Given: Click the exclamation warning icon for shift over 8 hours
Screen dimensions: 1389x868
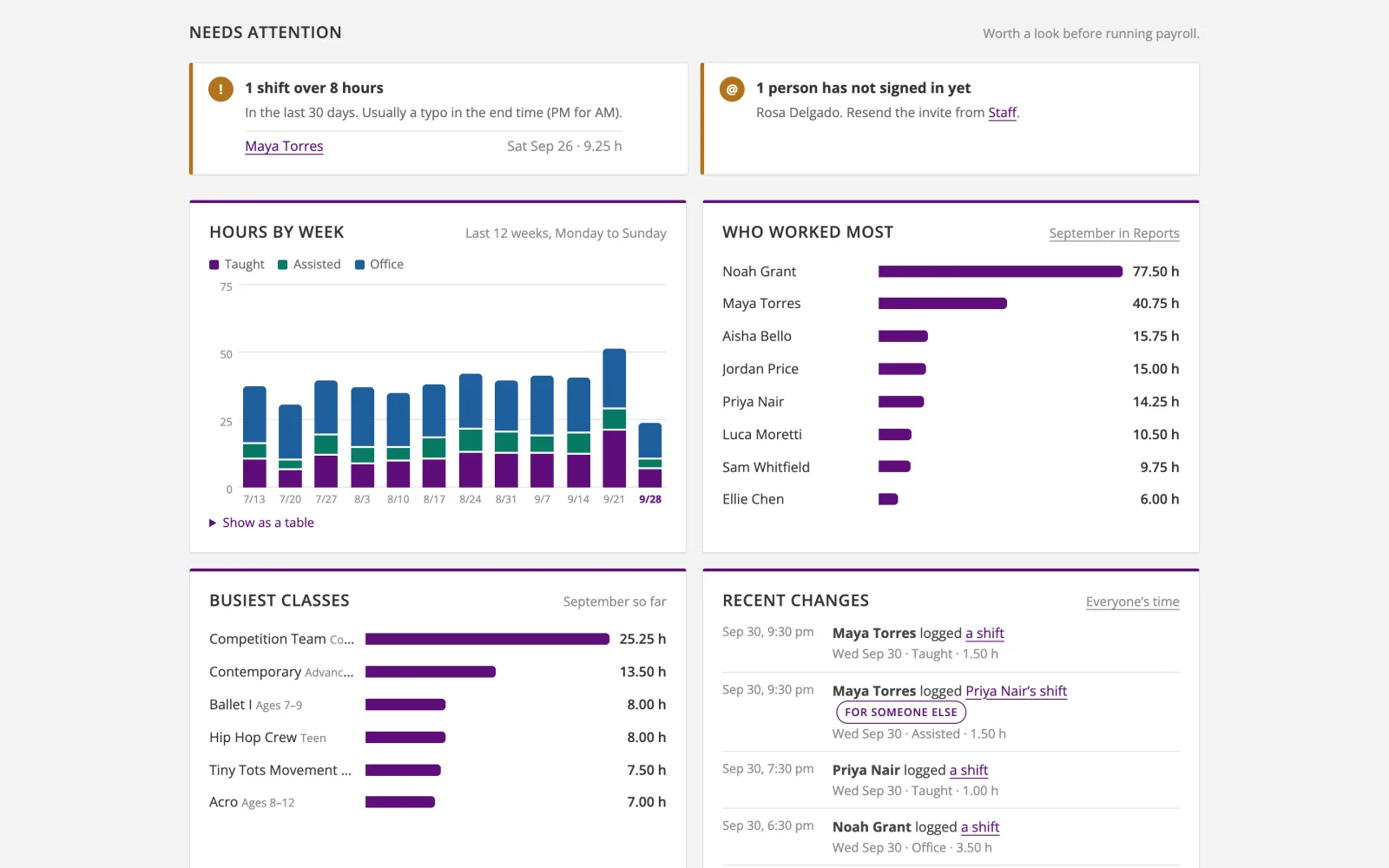Looking at the screenshot, I should [x=221, y=89].
